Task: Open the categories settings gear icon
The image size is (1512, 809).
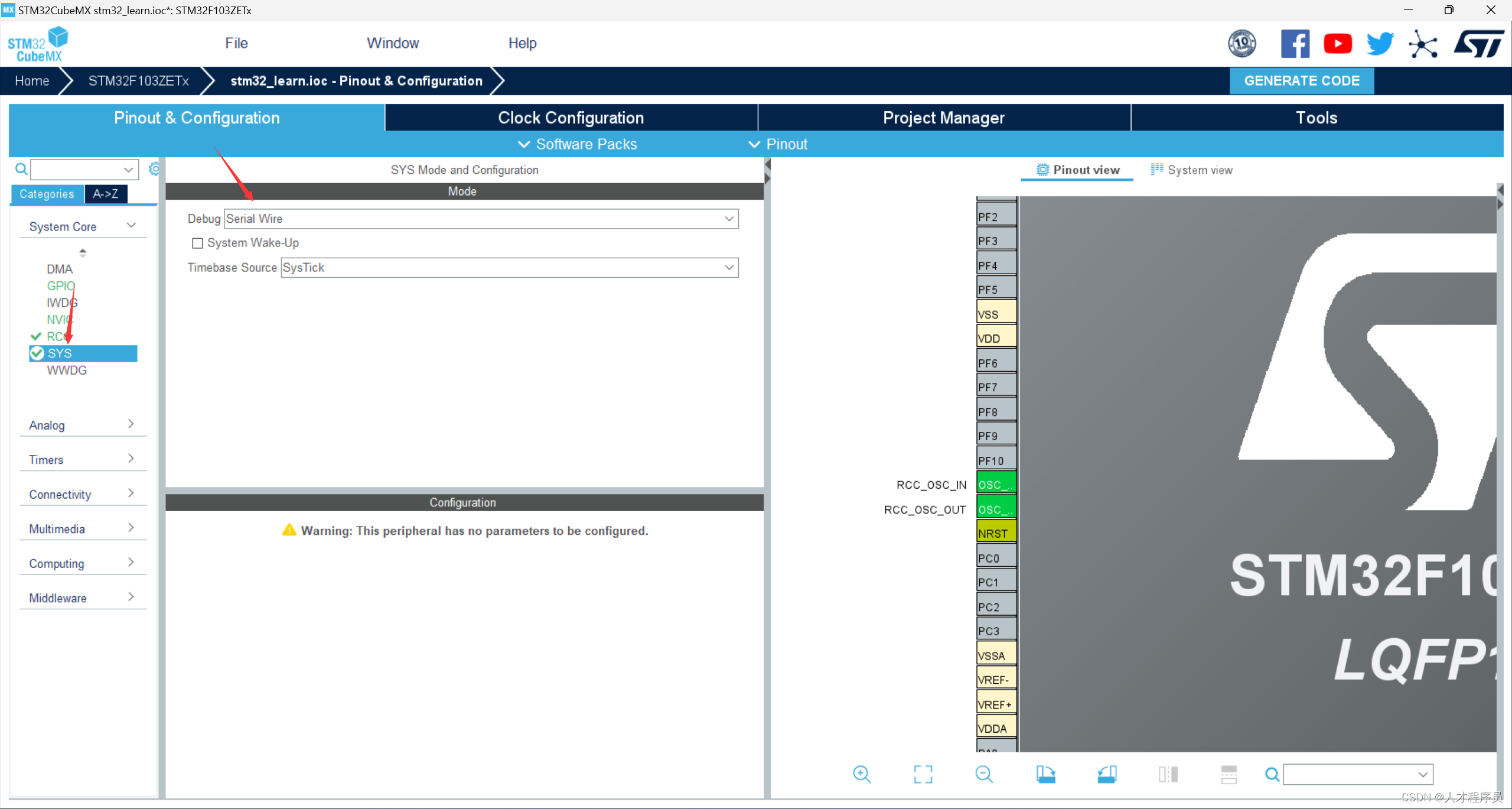Action: tap(154, 169)
